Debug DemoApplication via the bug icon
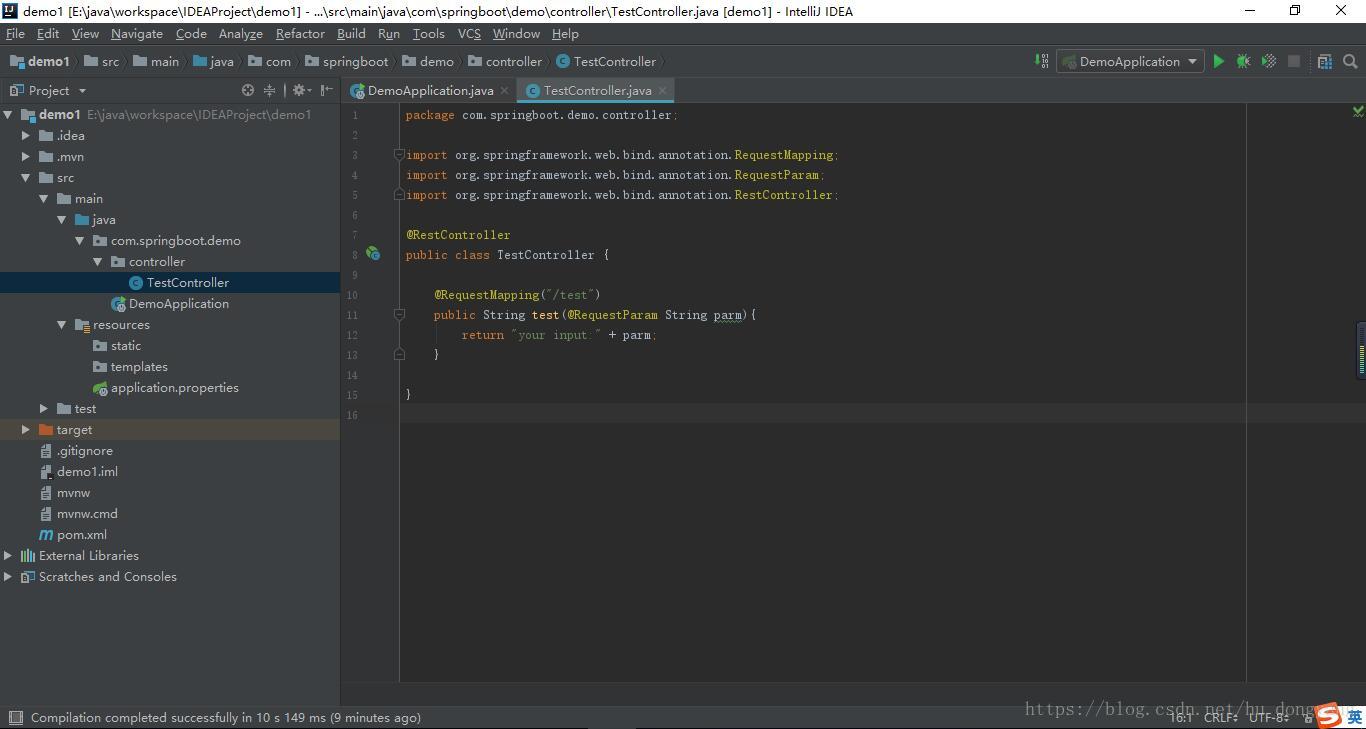This screenshot has width=1366, height=729. click(1243, 61)
